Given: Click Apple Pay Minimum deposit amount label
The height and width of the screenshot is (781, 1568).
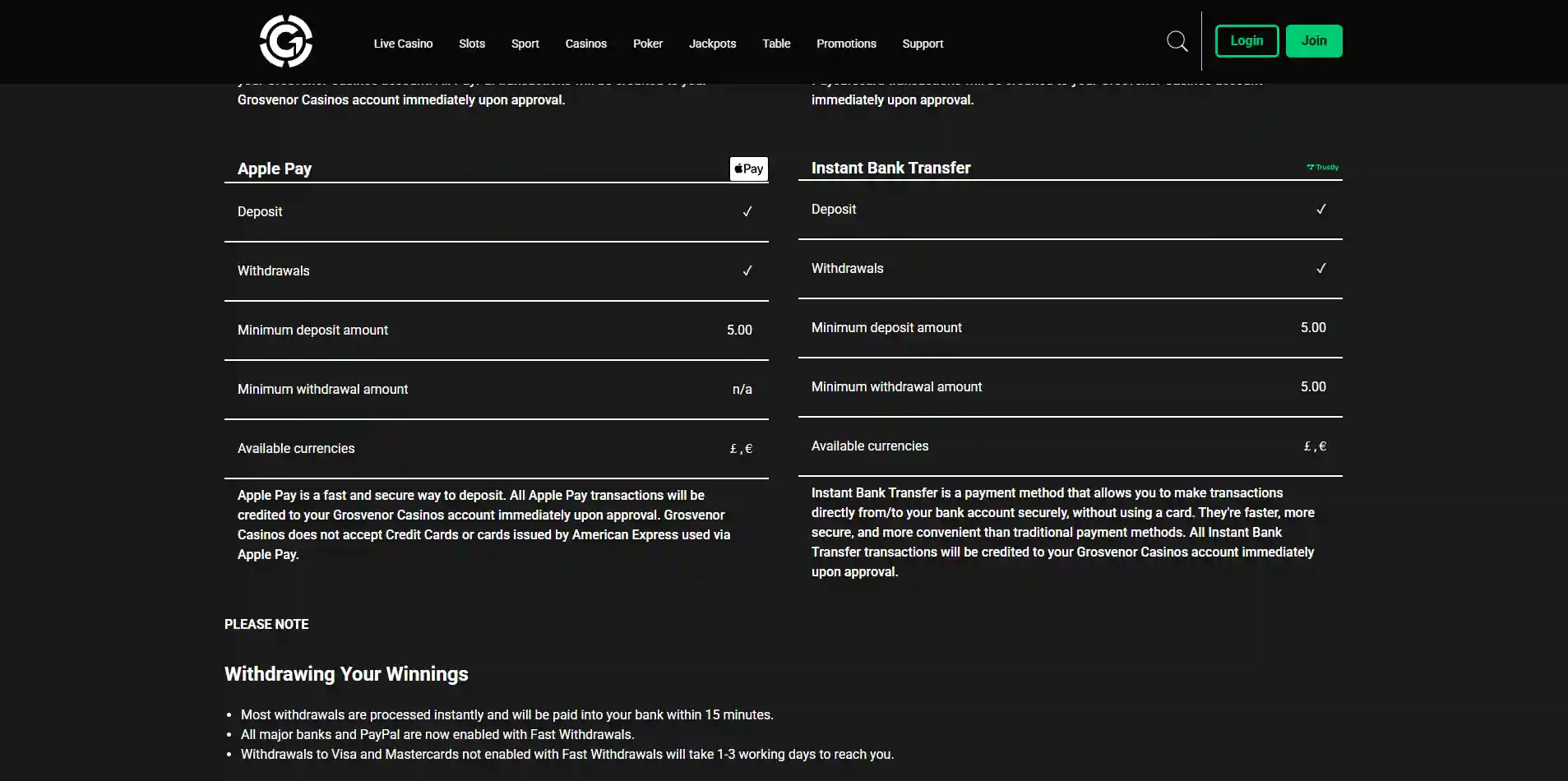Looking at the screenshot, I should pos(312,330).
